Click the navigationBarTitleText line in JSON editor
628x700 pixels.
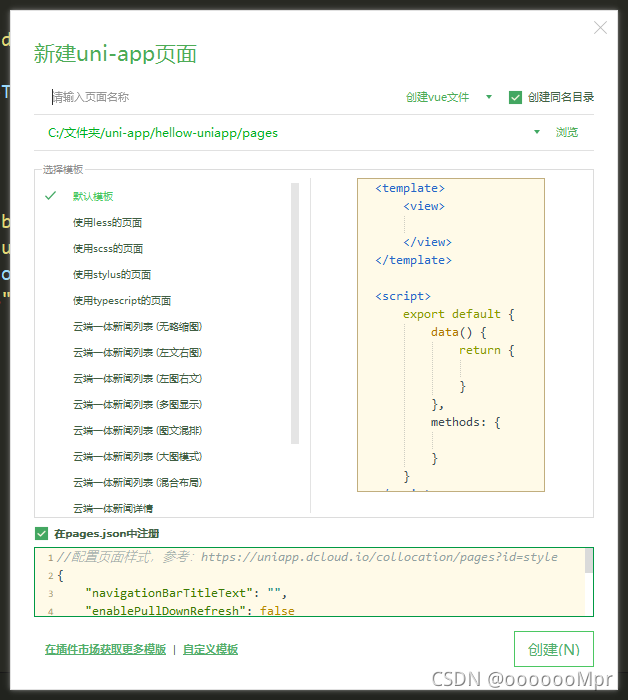click(186, 593)
